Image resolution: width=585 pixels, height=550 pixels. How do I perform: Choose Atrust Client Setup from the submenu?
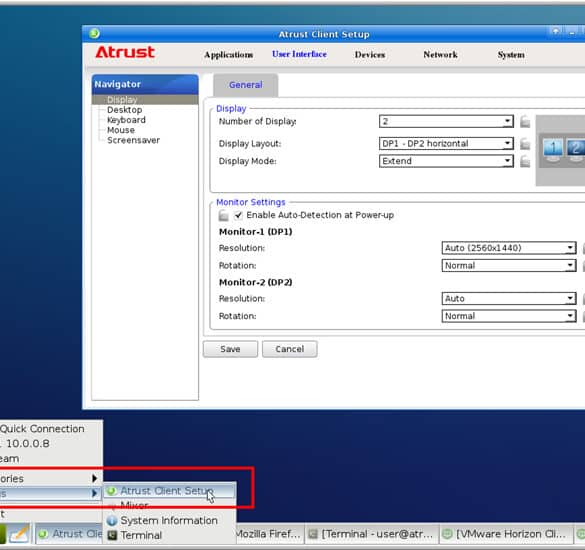point(169,491)
